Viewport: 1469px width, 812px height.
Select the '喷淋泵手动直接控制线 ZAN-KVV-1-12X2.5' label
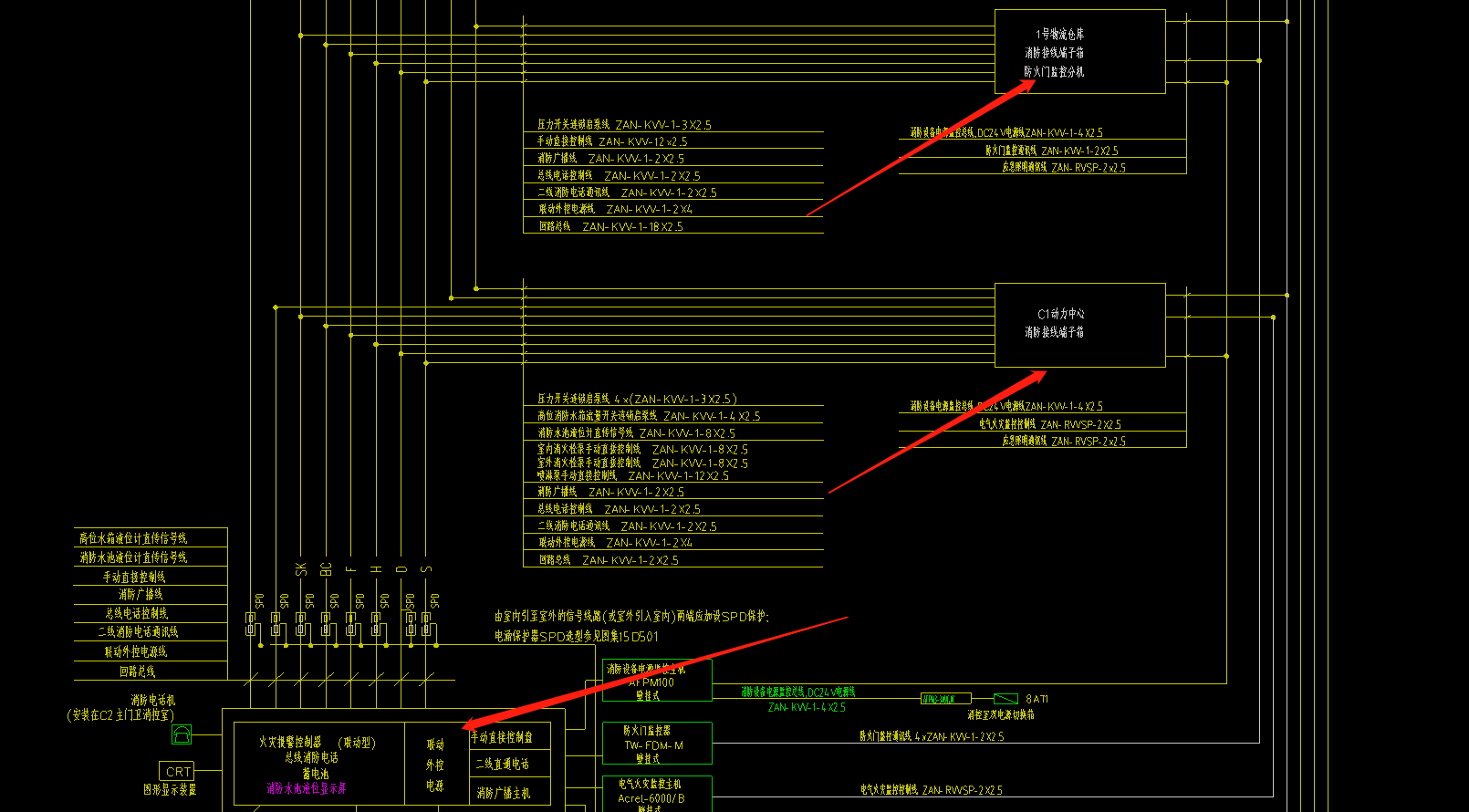click(x=632, y=476)
